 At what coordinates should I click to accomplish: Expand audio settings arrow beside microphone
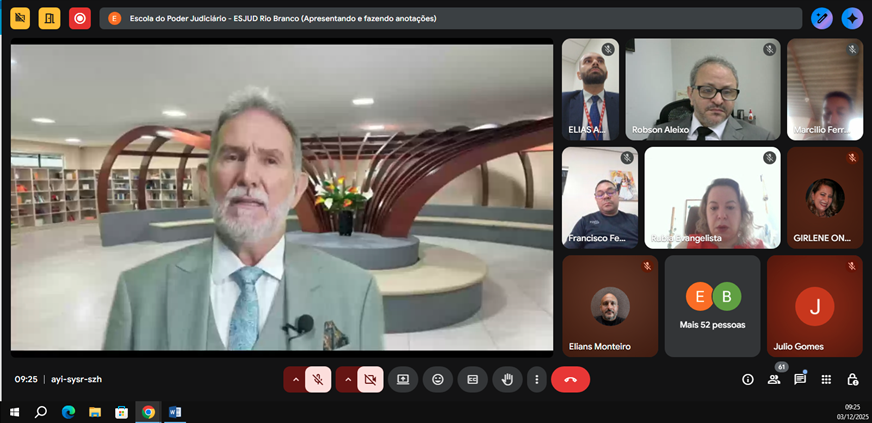295,380
